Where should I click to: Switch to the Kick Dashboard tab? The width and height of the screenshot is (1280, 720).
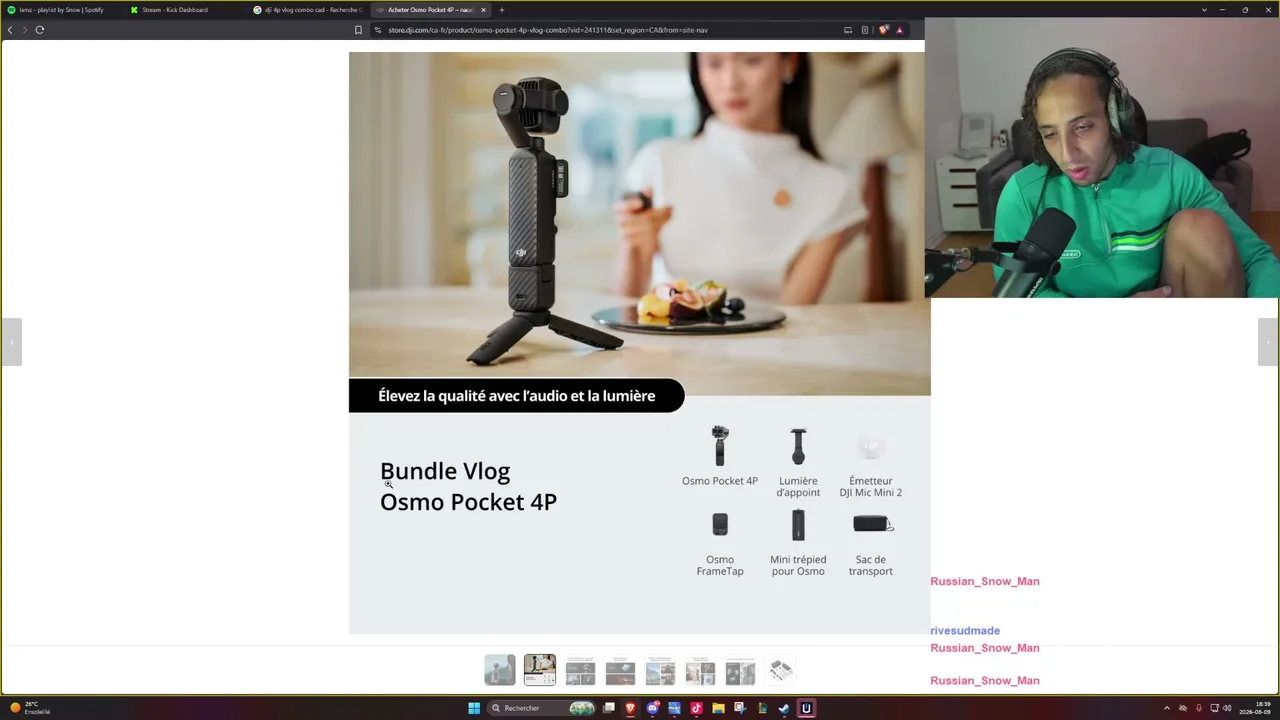(183, 10)
